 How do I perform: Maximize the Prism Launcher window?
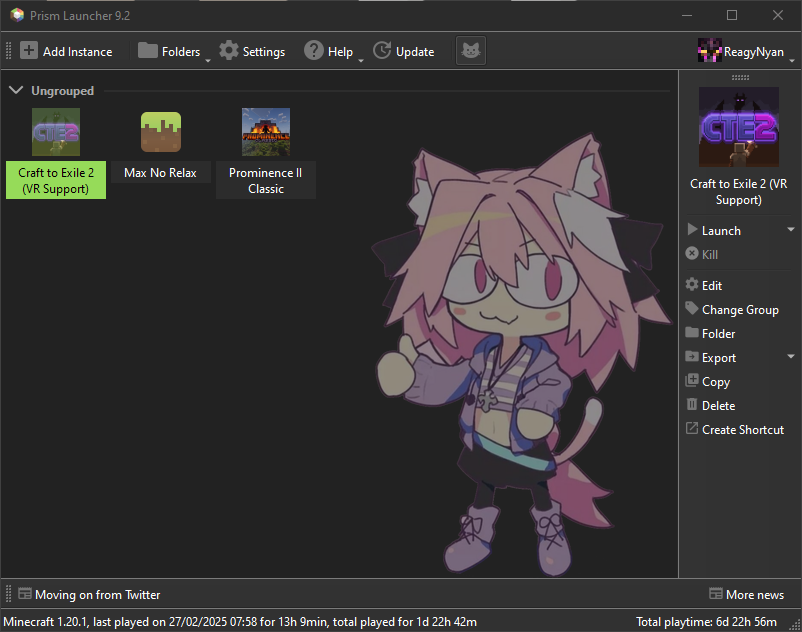click(x=732, y=15)
